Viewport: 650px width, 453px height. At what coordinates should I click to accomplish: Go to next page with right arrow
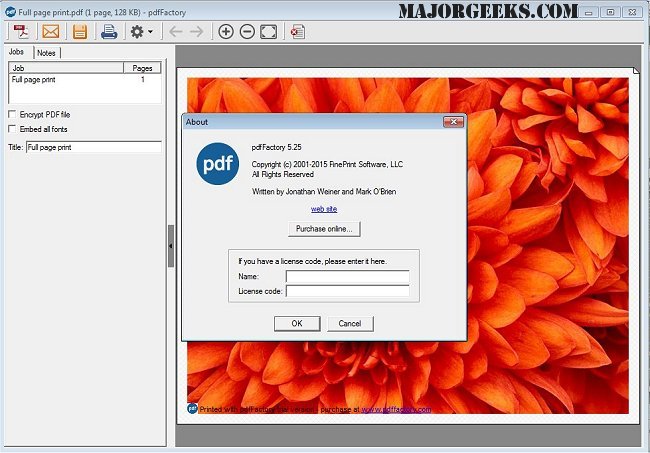point(196,31)
